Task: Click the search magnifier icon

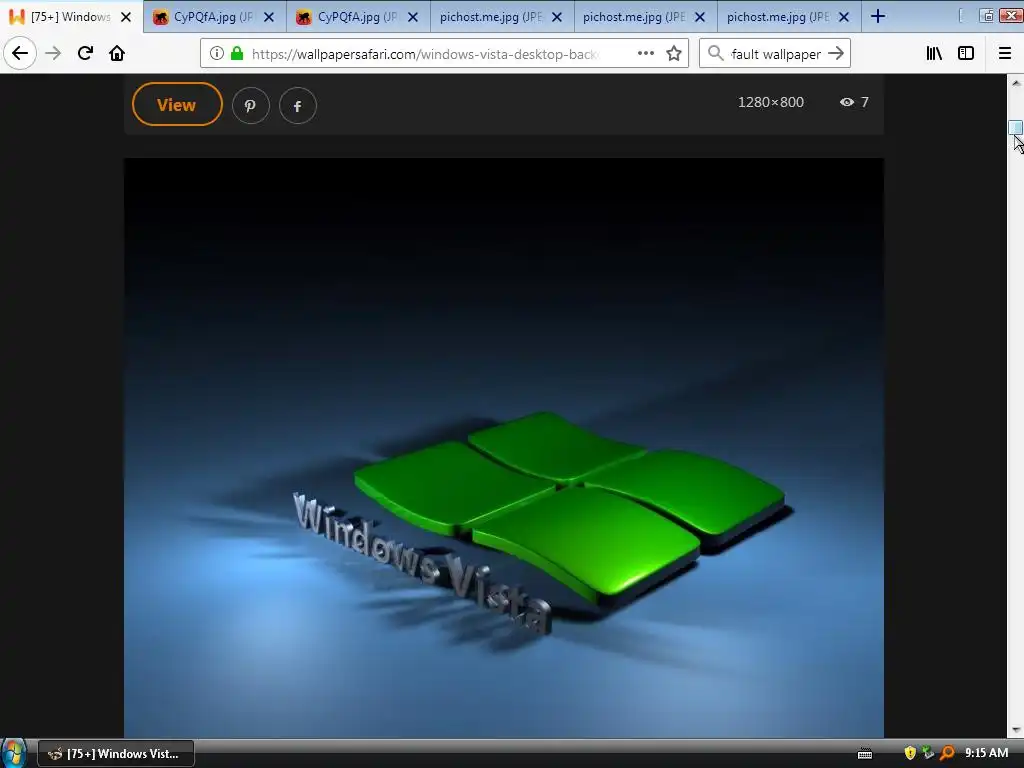Action: pos(715,53)
